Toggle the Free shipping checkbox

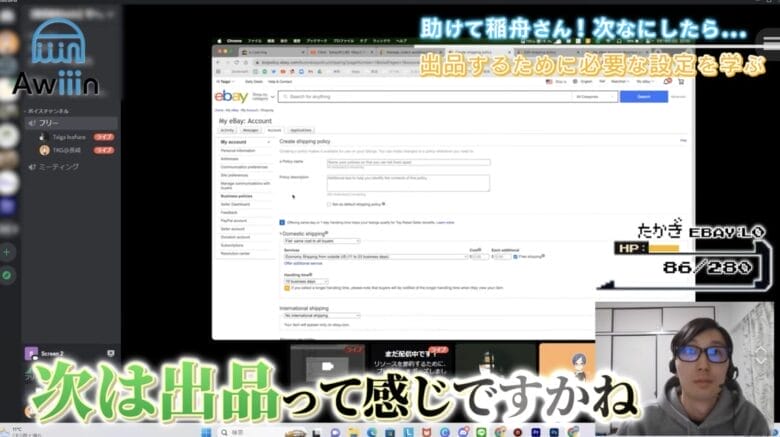point(515,257)
